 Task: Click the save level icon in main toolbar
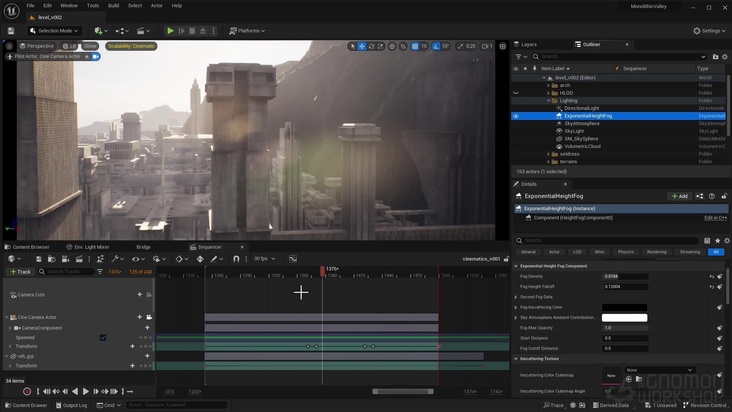[x=11, y=31]
